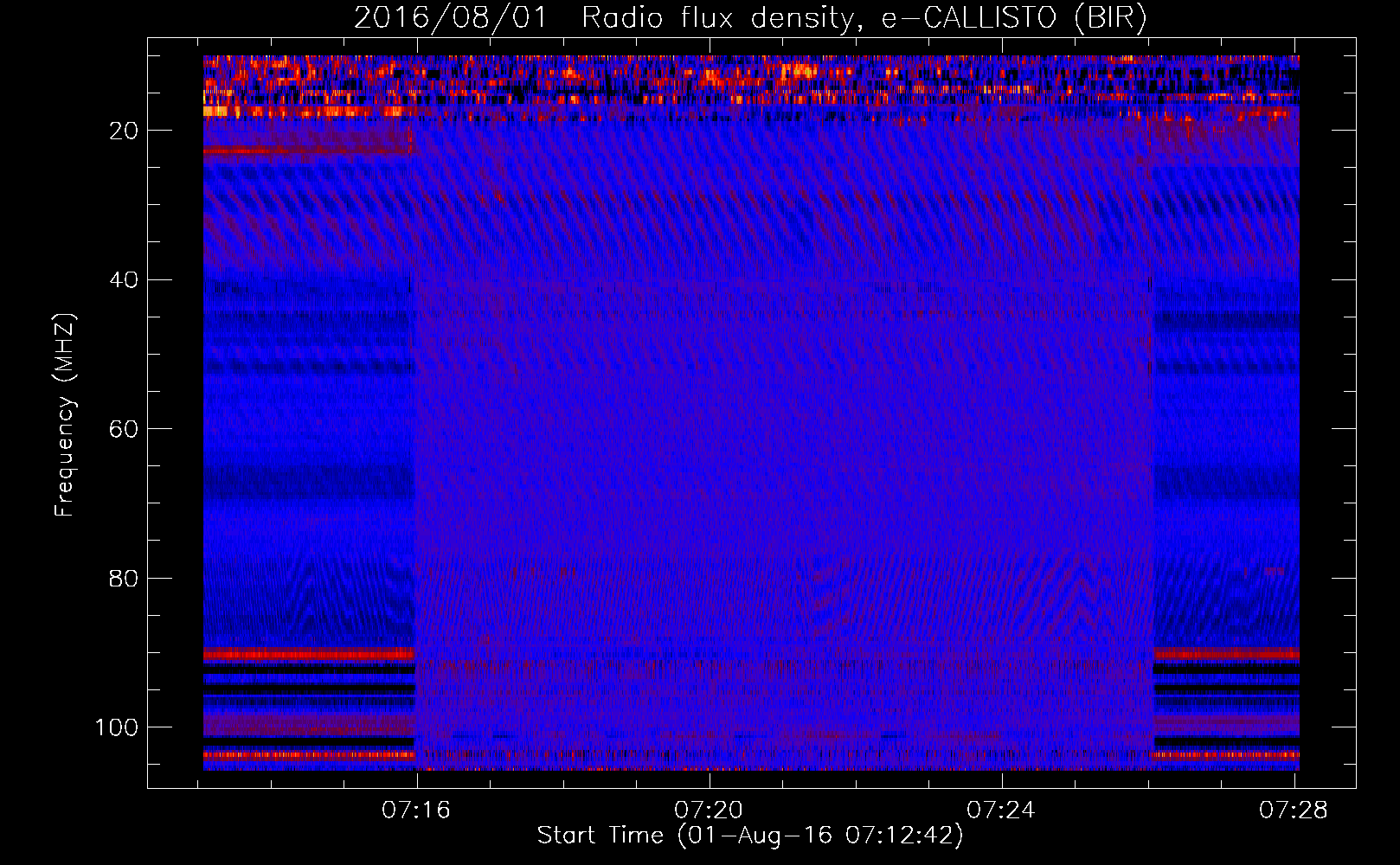Click the 07:24 time tick label
This screenshot has height=865, width=1400.
pyautogui.click(x=1001, y=811)
